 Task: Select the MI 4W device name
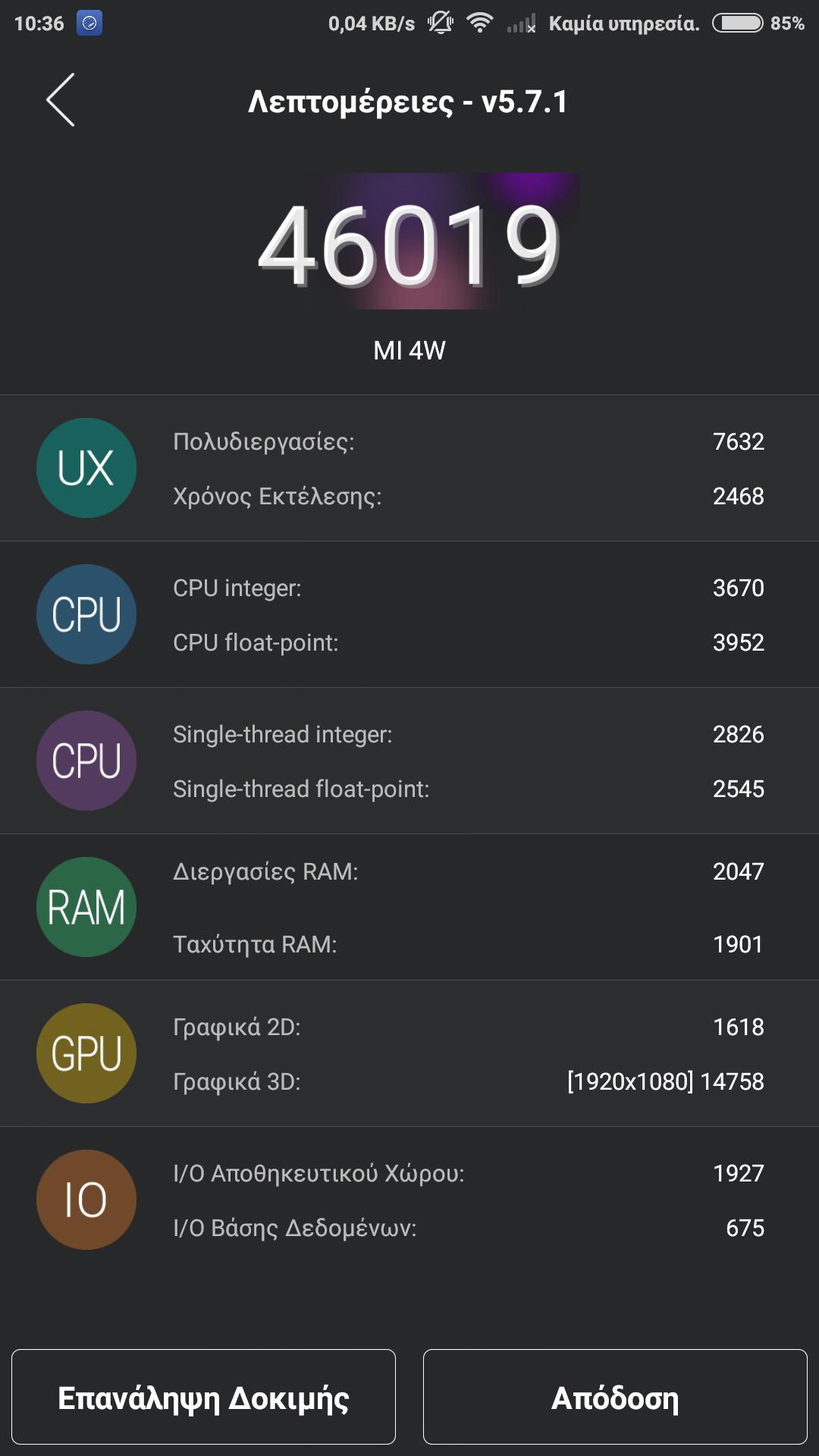(x=409, y=350)
